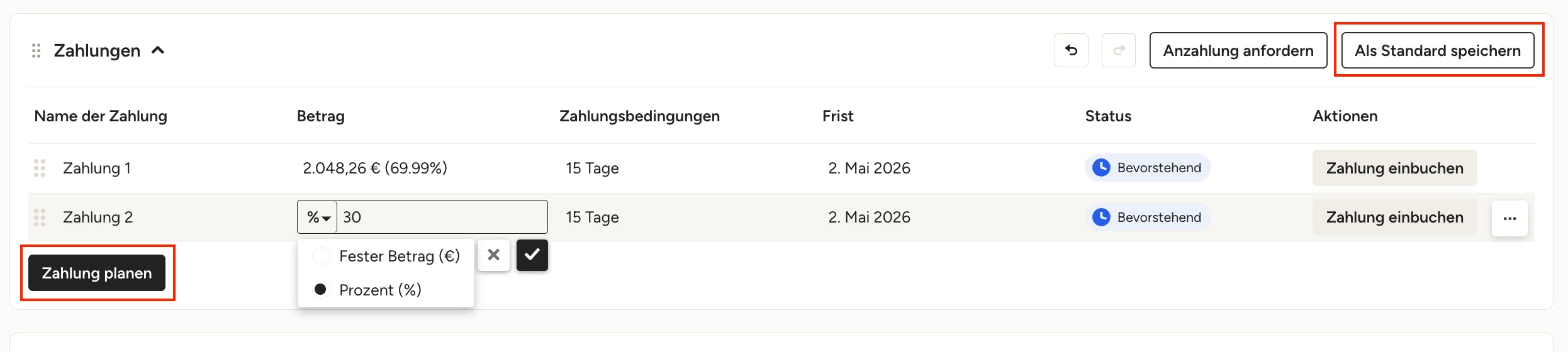Screen dimensions: 1568x352
Task: Cancel editing with the X icon
Action: (x=493, y=255)
